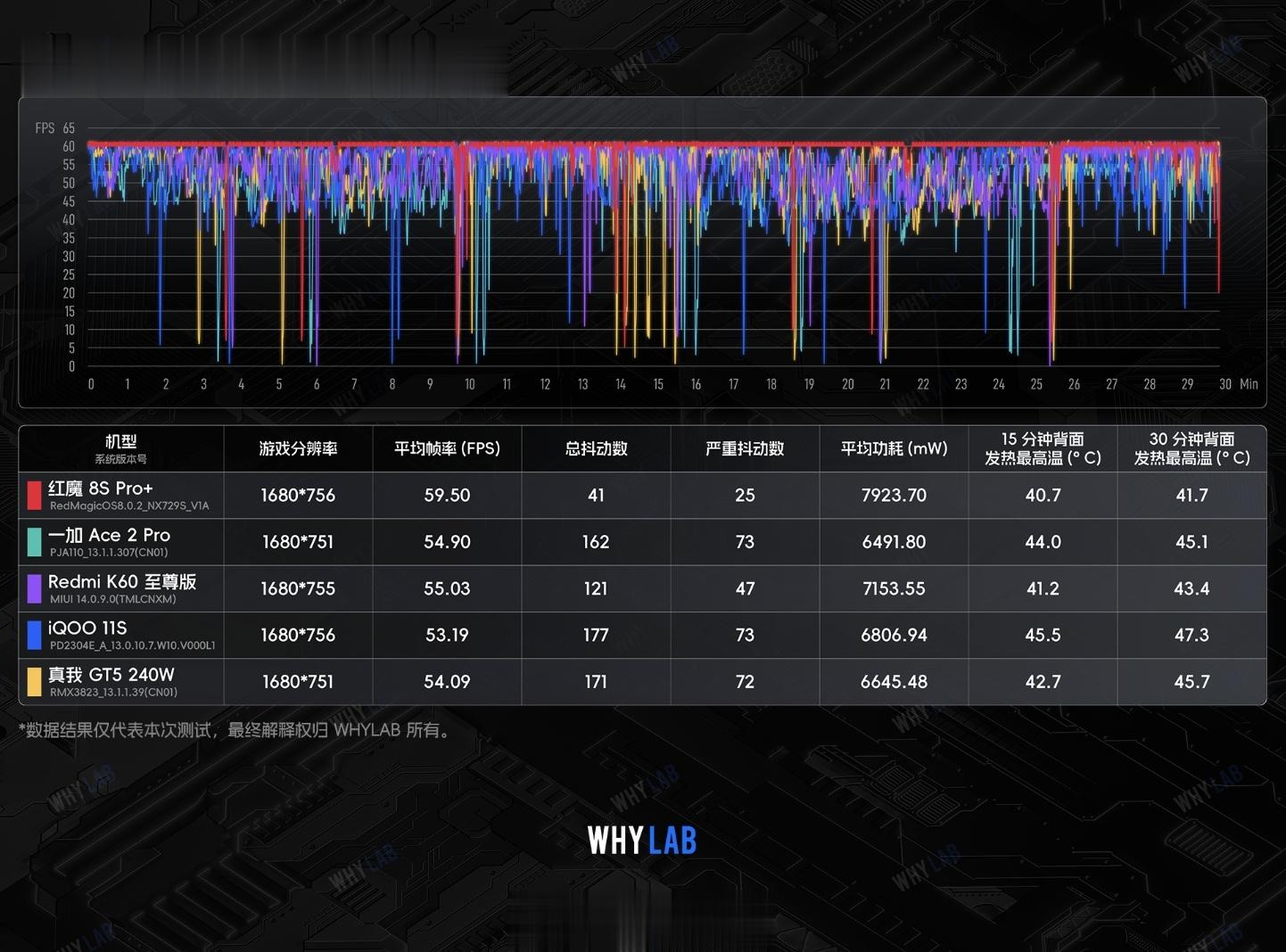Select the 总抖动数 column header
The image size is (1286, 952).
point(596,448)
